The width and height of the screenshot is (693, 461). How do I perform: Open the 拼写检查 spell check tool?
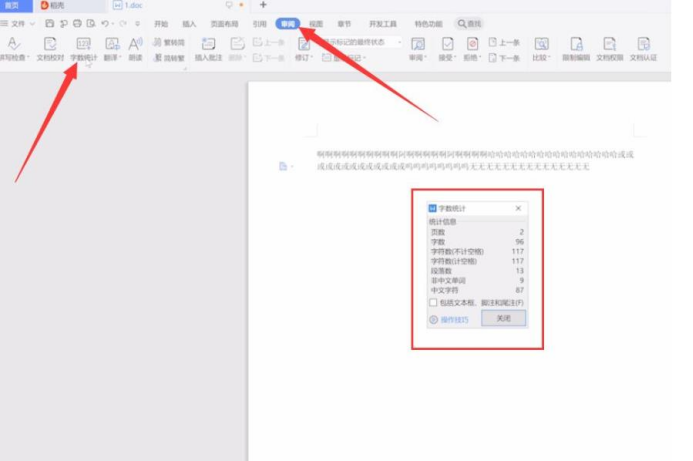point(13,49)
